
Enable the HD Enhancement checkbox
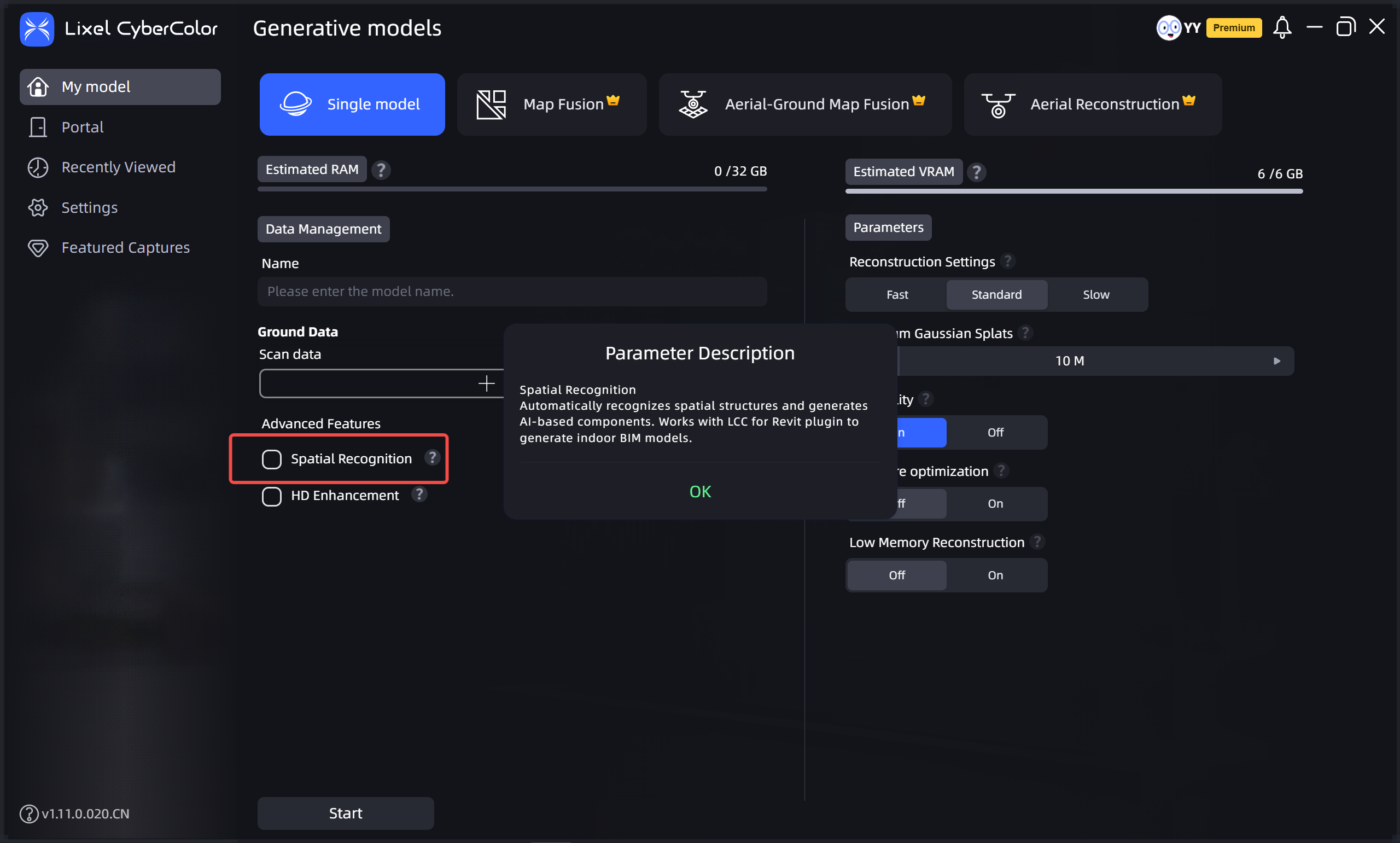tap(271, 496)
